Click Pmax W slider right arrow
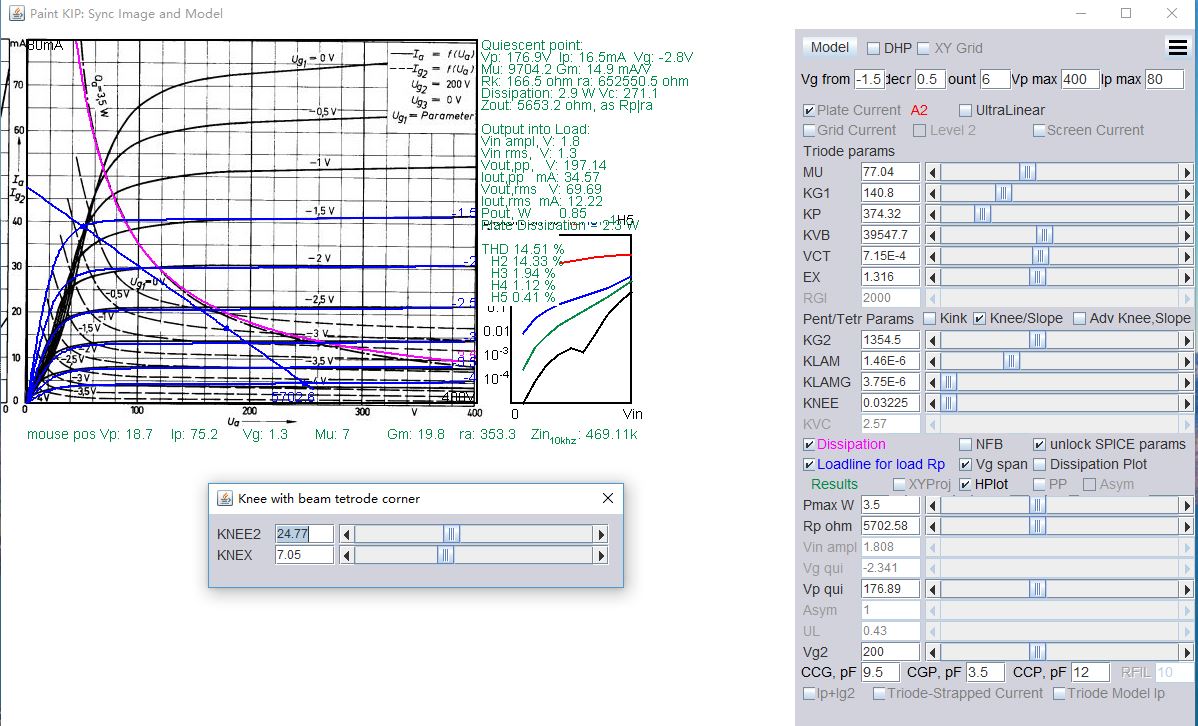Screen dimensions: 1198x726 tap(1187, 505)
